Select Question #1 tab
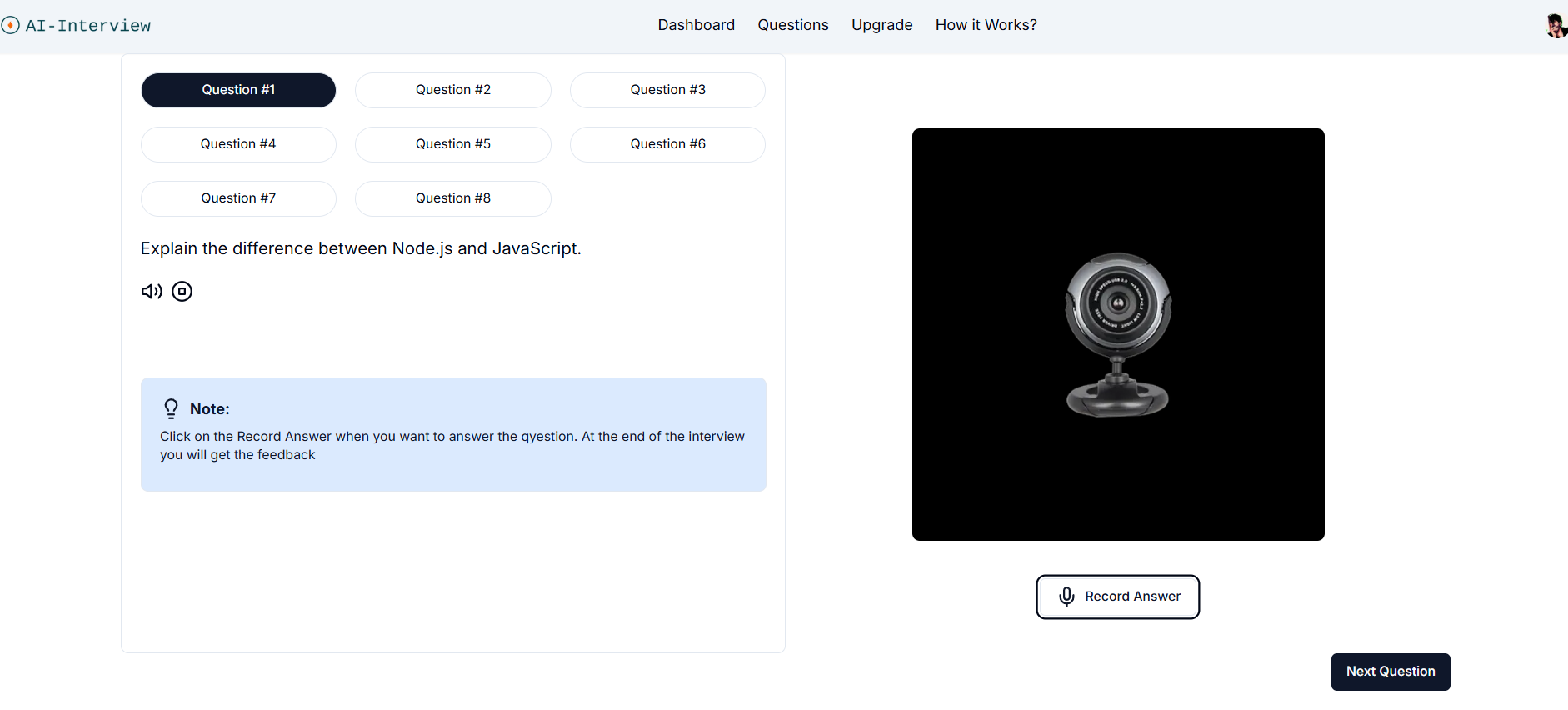Screen dimensions: 1568x710 pos(238,90)
